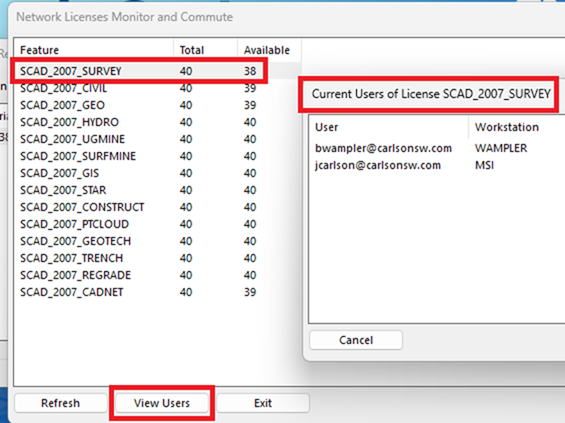Image resolution: width=565 pixels, height=423 pixels.
Task: Select the SCAD_2007_CIVIL feature row
Action: (x=157, y=88)
